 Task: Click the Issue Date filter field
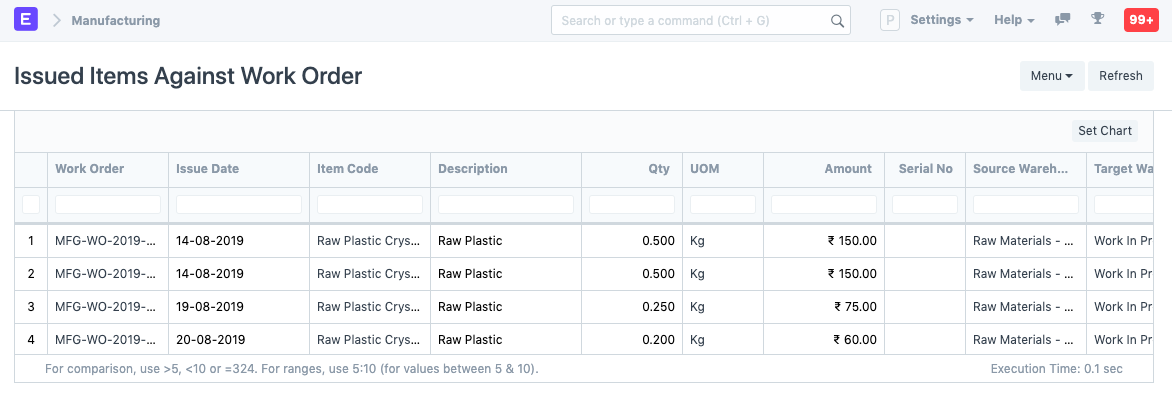pos(238,205)
